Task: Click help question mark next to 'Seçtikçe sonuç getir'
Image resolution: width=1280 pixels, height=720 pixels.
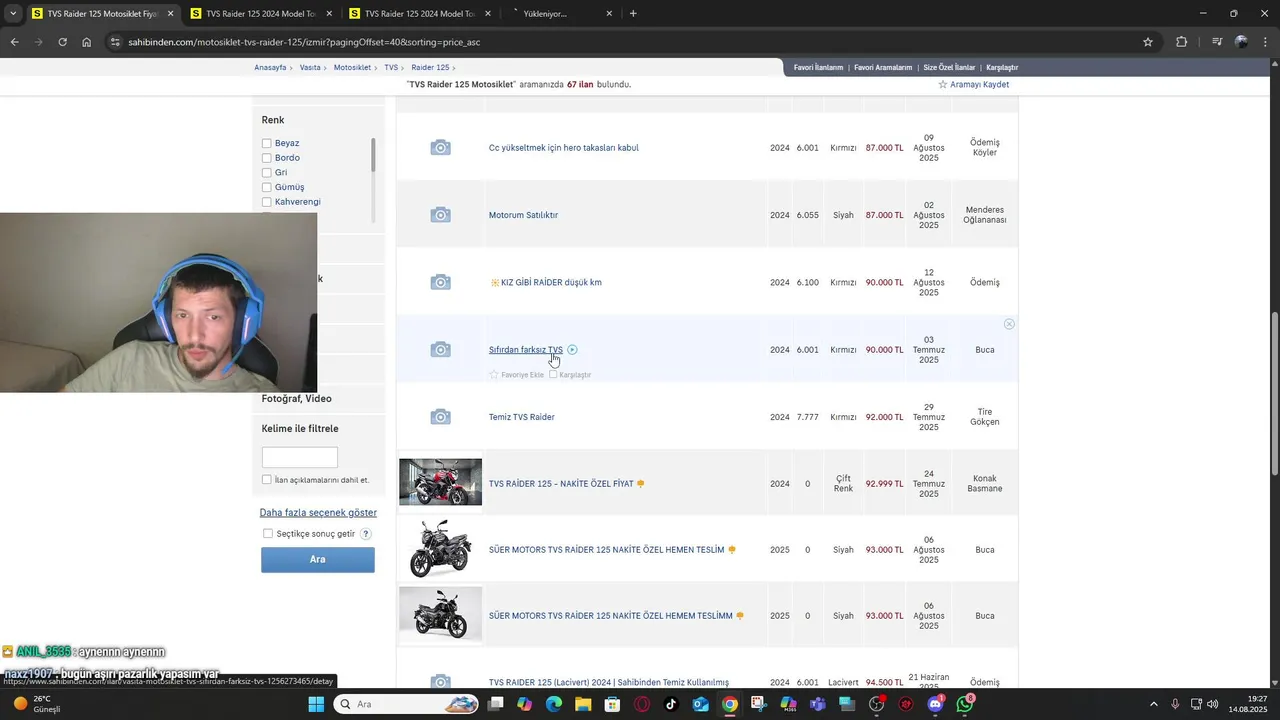Action: point(366,534)
